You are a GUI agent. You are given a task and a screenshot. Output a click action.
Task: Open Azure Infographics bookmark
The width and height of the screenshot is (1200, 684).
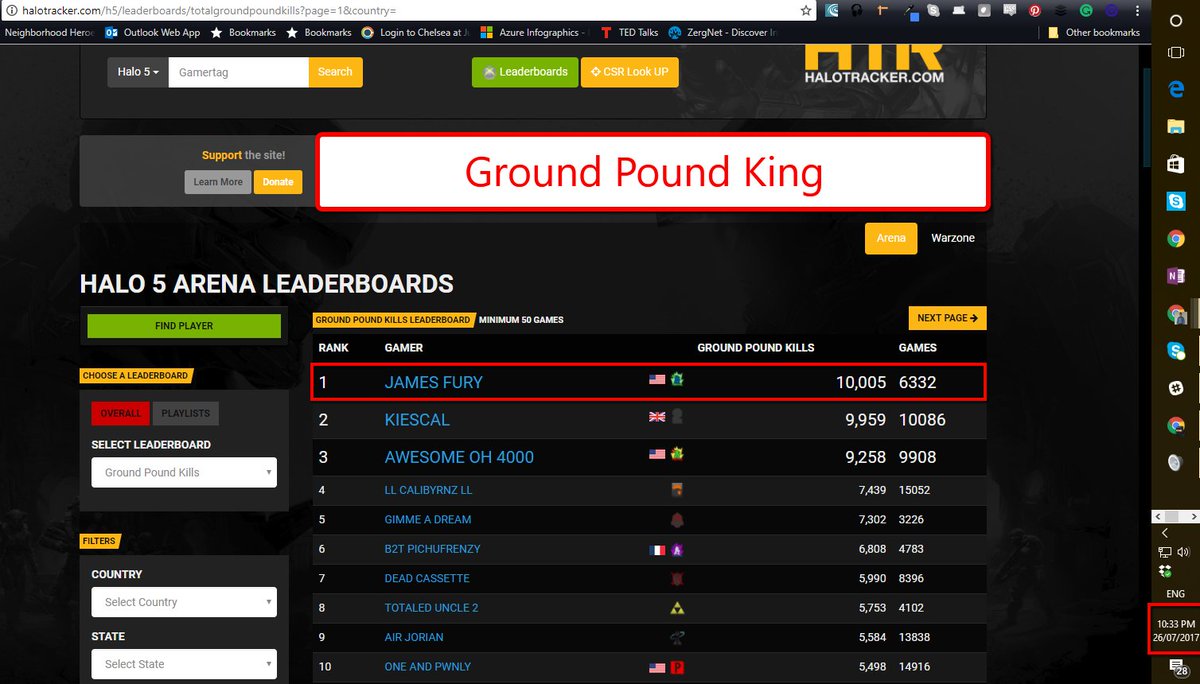pos(531,32)
